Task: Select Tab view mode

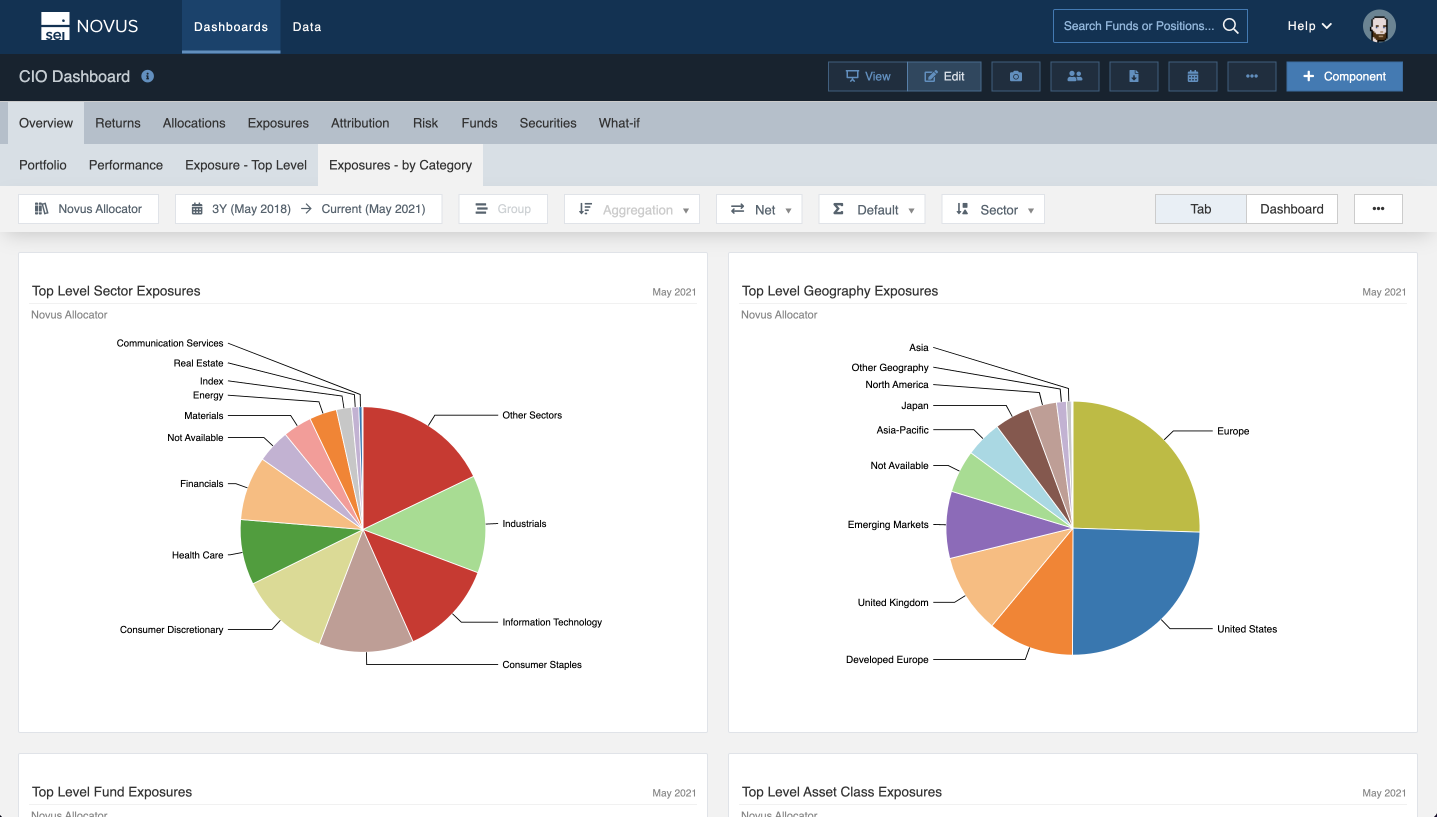Action: point(1199,208)
